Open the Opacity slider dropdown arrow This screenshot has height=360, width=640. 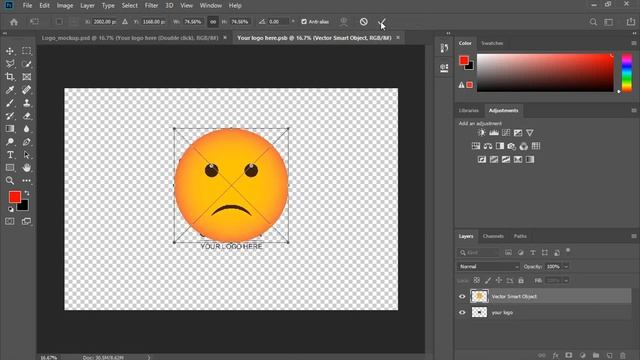tap(566, 267)
